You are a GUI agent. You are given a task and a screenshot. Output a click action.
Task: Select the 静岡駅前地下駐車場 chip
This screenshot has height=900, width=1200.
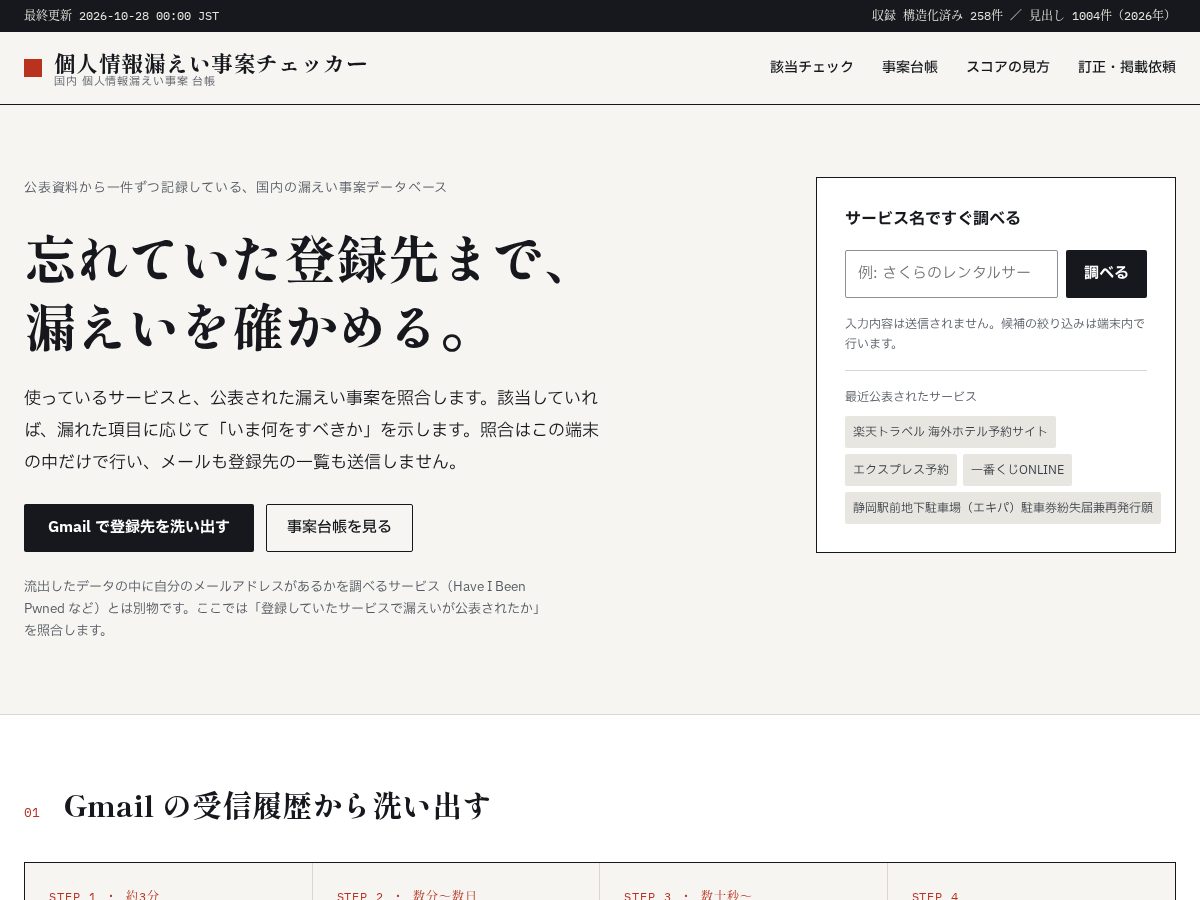click(1003, 508)
